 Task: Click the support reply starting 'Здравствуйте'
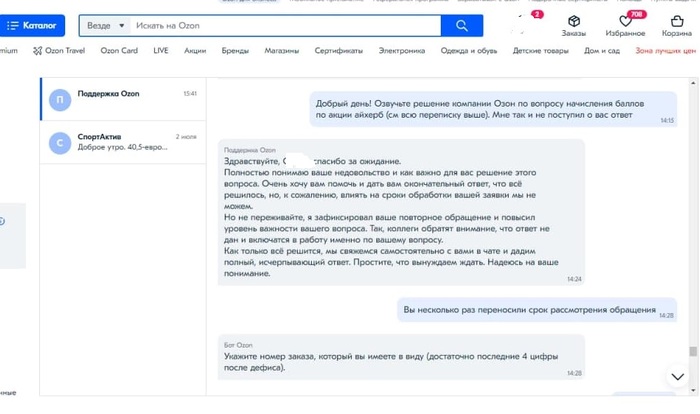(401, 212)
